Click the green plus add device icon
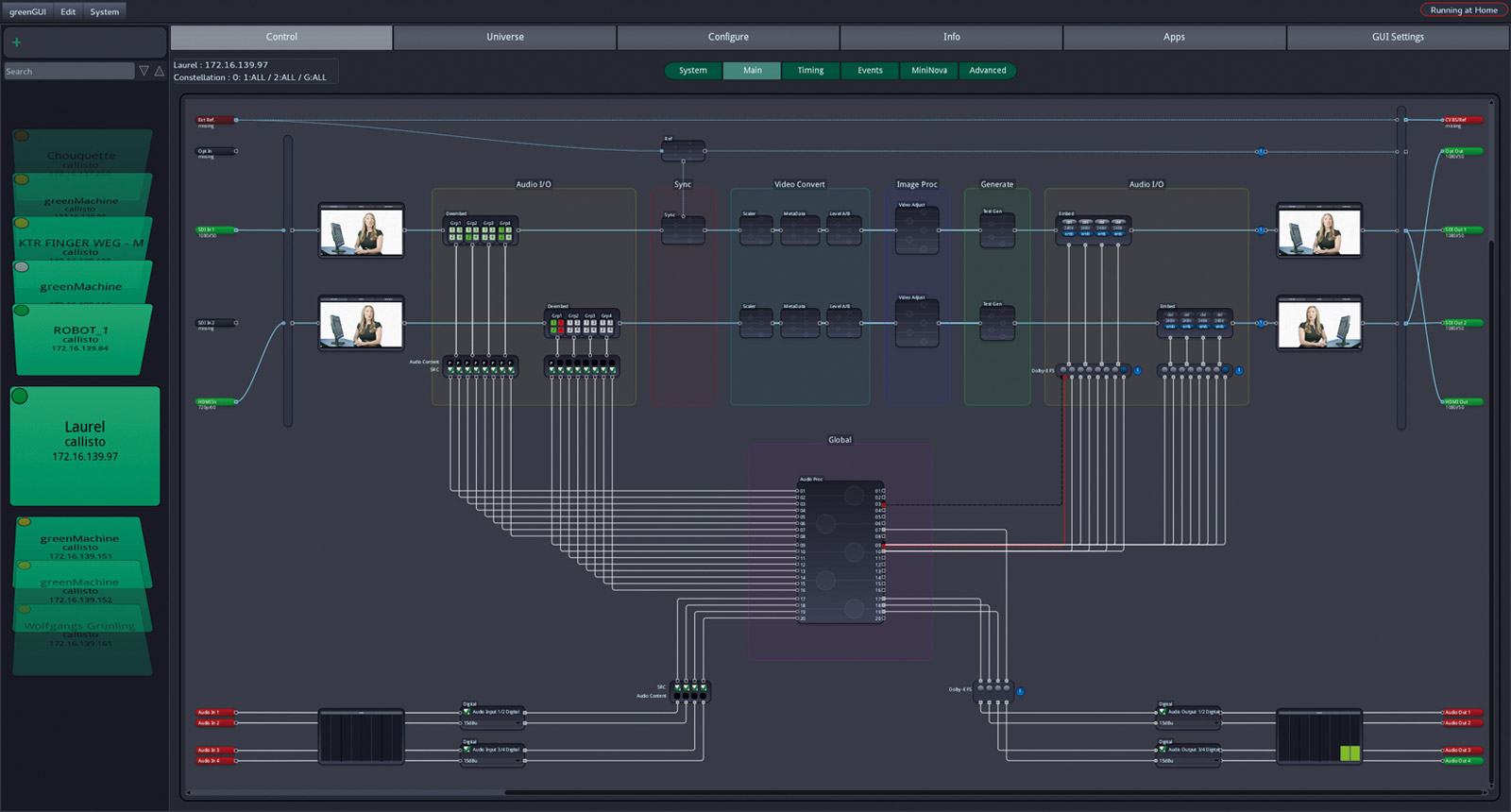Viewport: 1511px width, 812px height. [x=16, y=42]
